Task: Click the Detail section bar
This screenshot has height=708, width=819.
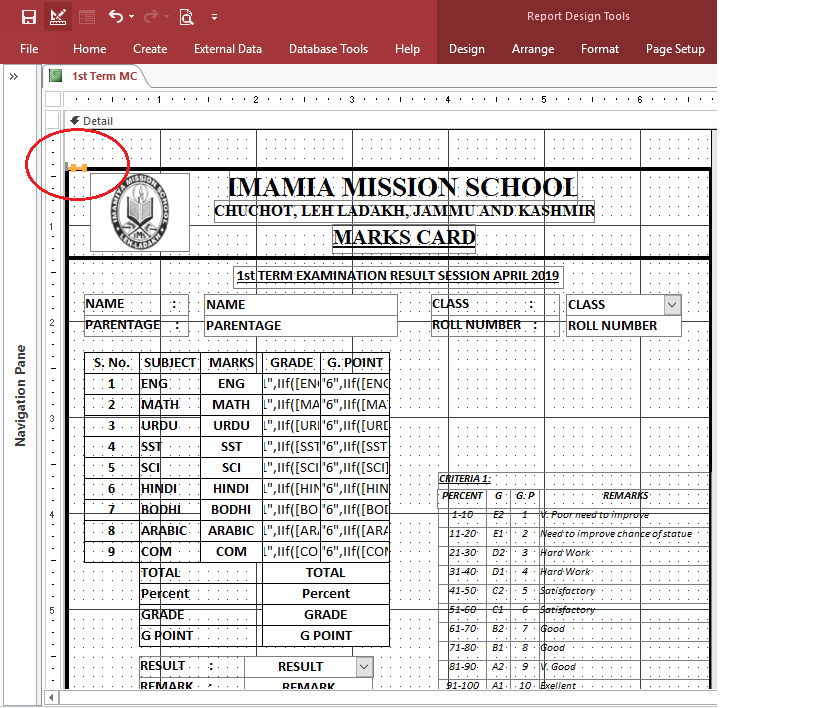Action: click(x=389, y=121)
